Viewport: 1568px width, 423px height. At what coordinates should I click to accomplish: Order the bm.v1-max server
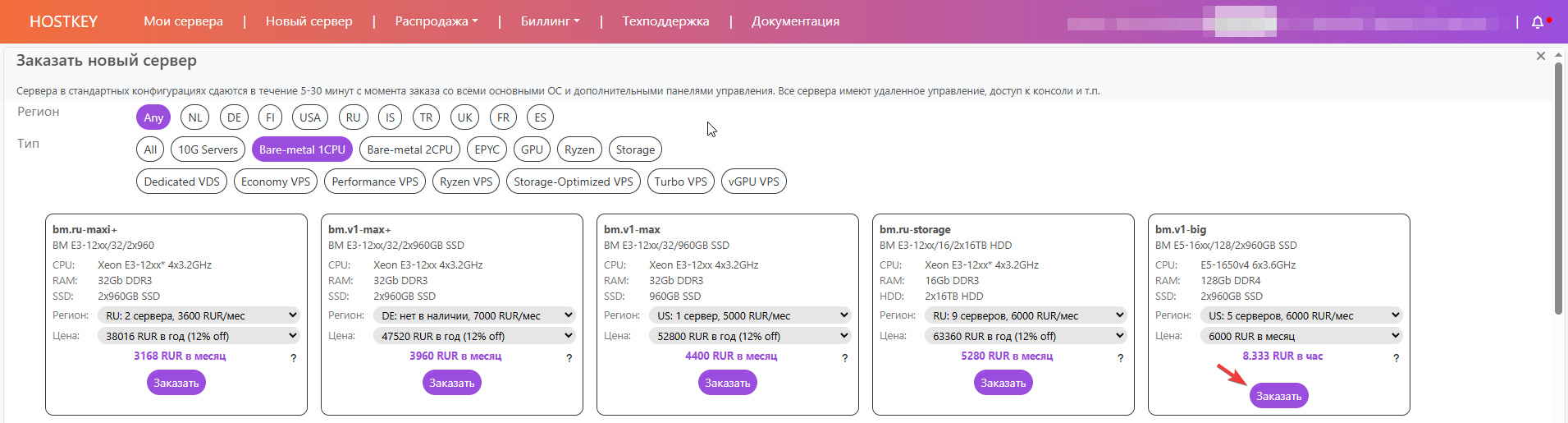[728, 383]
